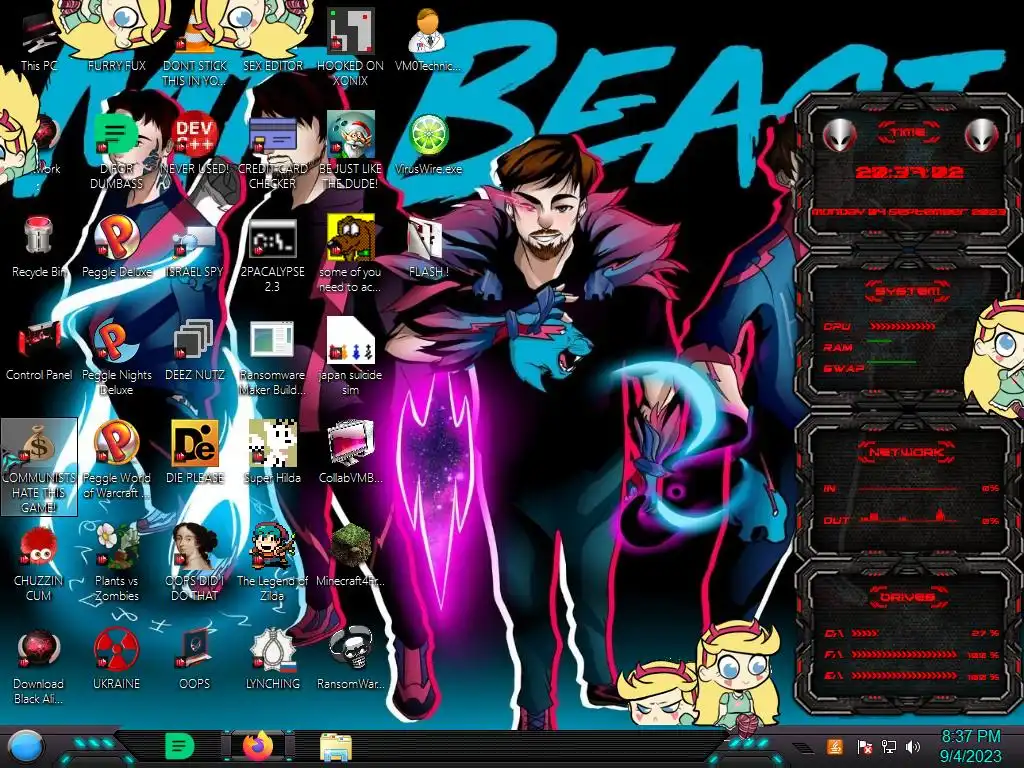The image size is (1024, 768).
Task: Open the CREDIT CARD CHECKER icon
Action: 272,151
